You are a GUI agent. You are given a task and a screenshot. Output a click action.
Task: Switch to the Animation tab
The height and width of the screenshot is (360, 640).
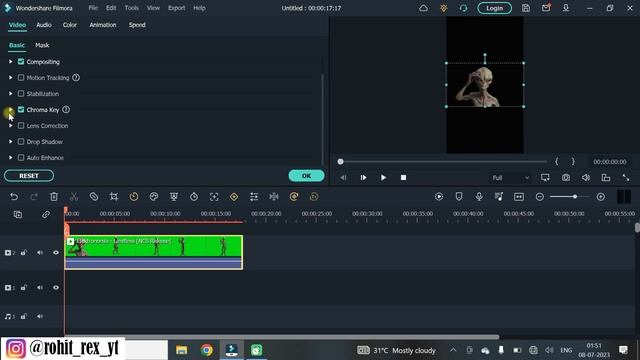tap(102, 25)
